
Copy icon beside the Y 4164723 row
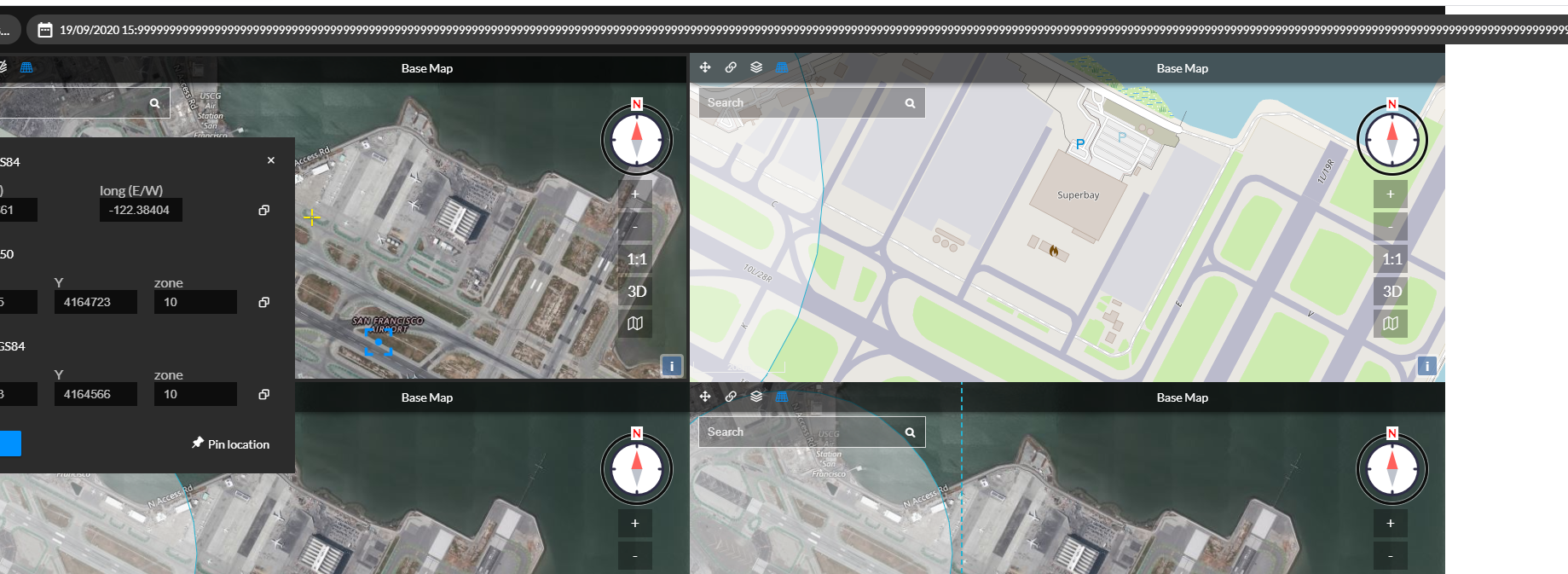click(264, 302)
